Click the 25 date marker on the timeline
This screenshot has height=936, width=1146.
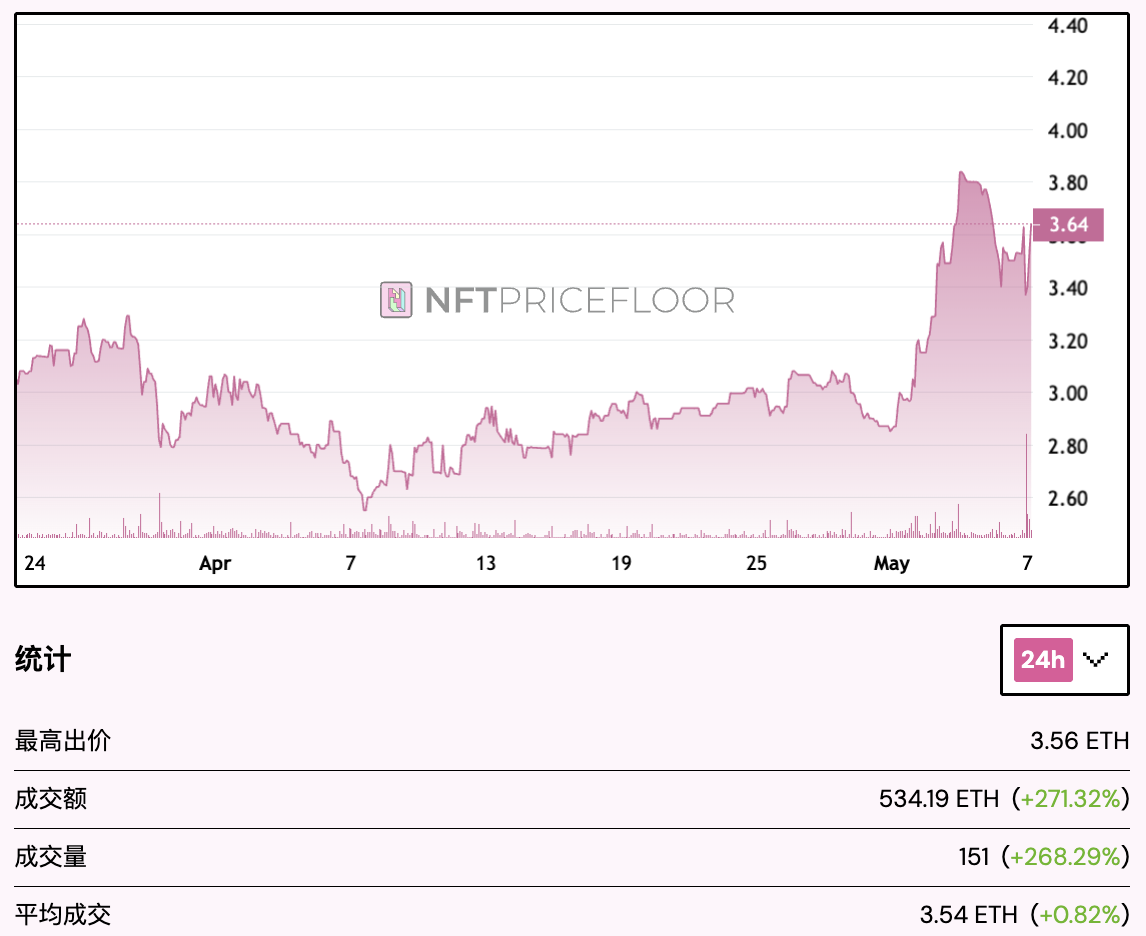(756, 563)
